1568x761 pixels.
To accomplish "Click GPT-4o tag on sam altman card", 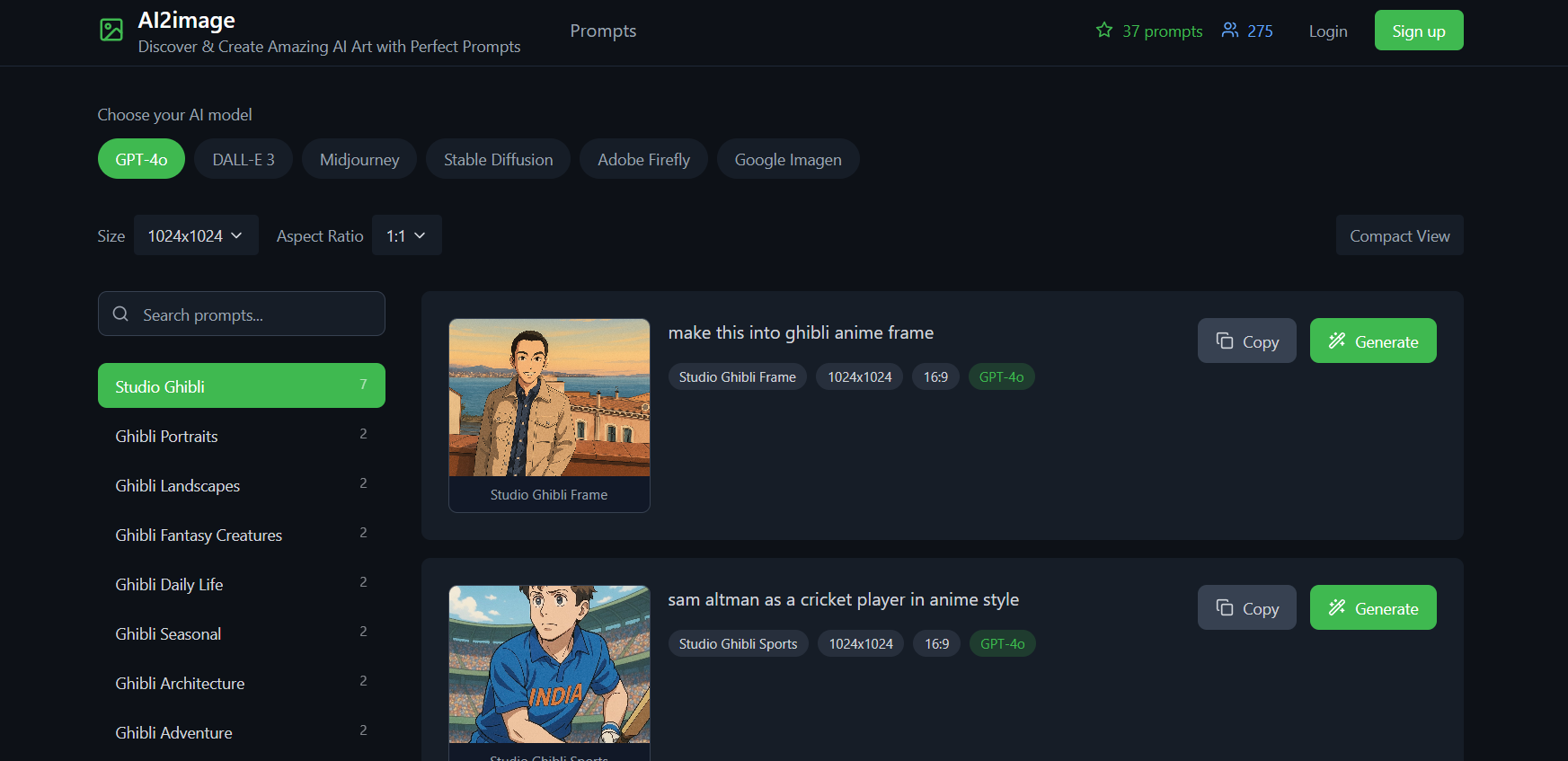I will pyautogui.click(x=1003, y=643).
